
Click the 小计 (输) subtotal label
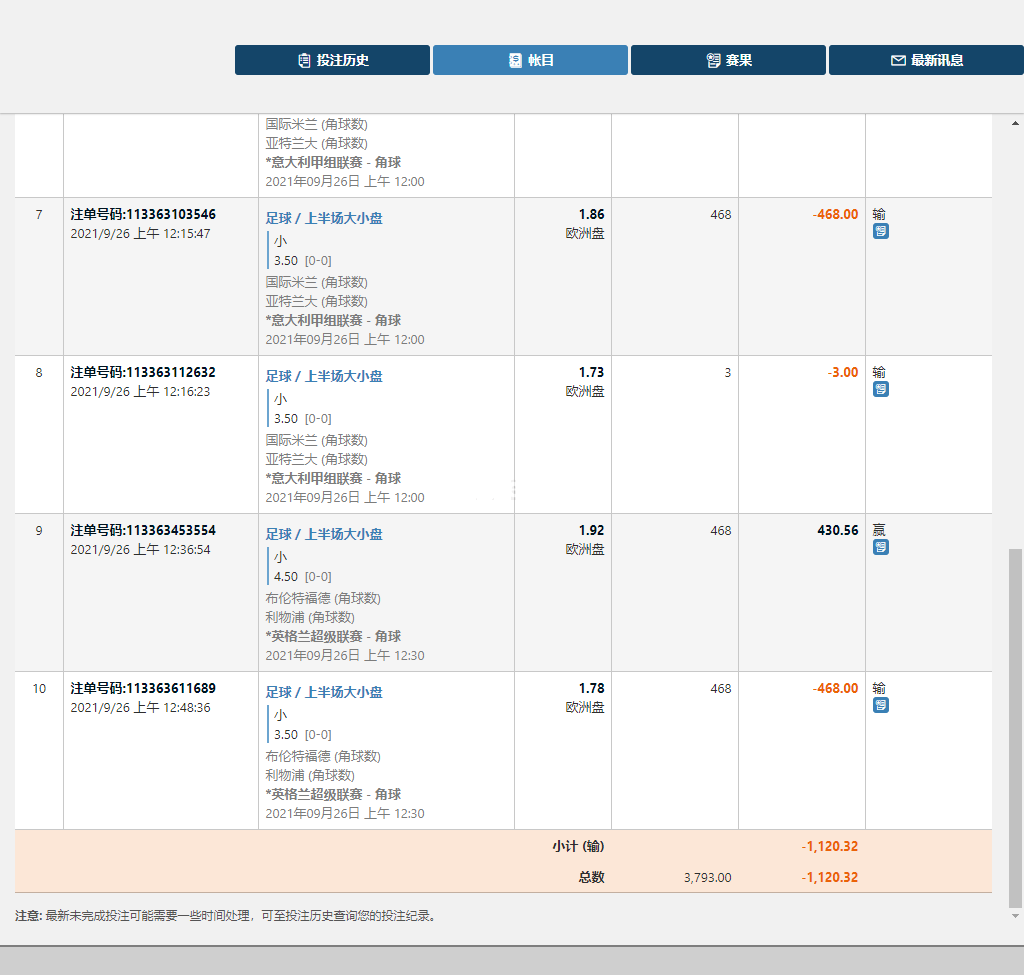click(x=578, y=846)
